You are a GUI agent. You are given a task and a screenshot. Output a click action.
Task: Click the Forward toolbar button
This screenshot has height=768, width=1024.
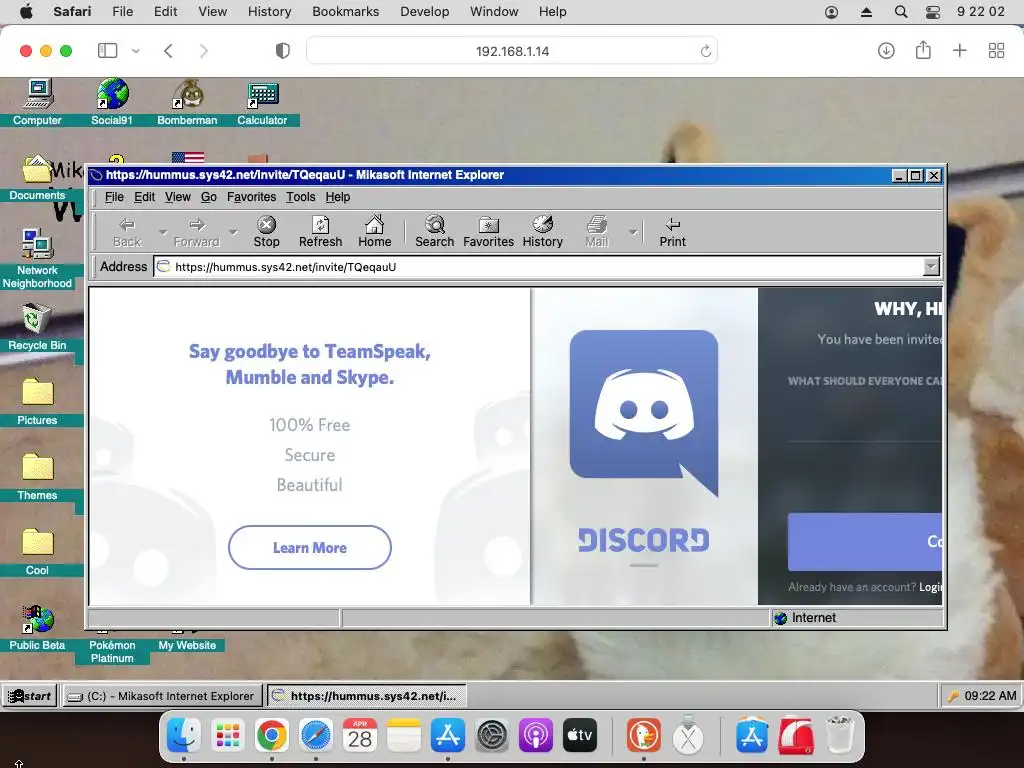[197, 232]
